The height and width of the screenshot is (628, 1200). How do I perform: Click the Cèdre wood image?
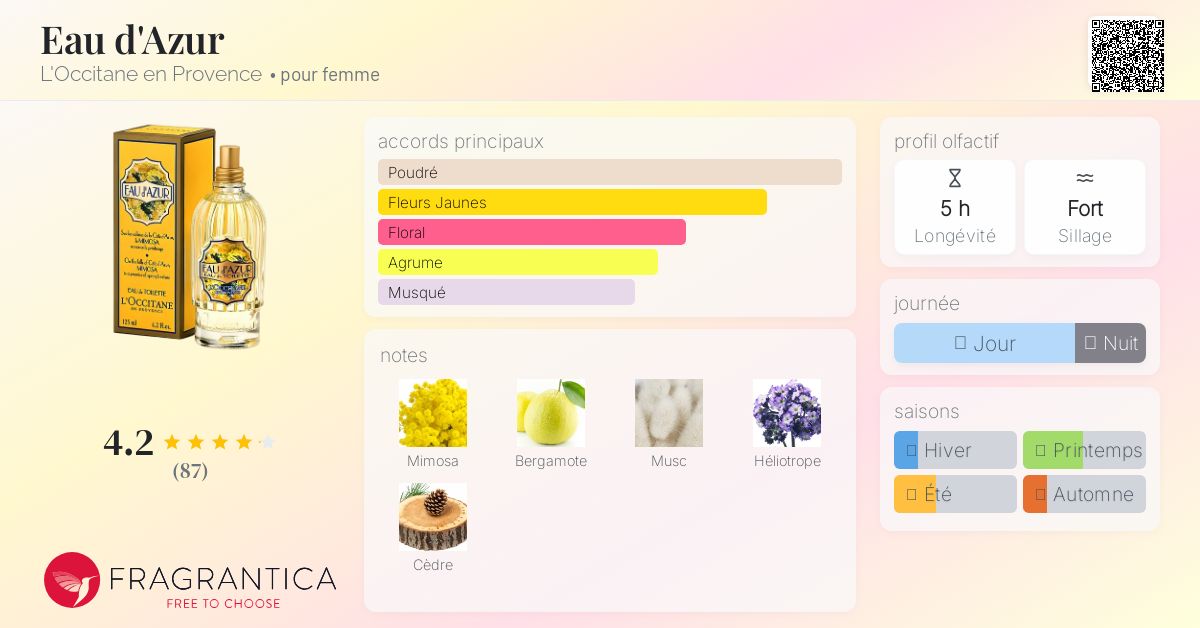pyautogui.click(x=433, y=517)
